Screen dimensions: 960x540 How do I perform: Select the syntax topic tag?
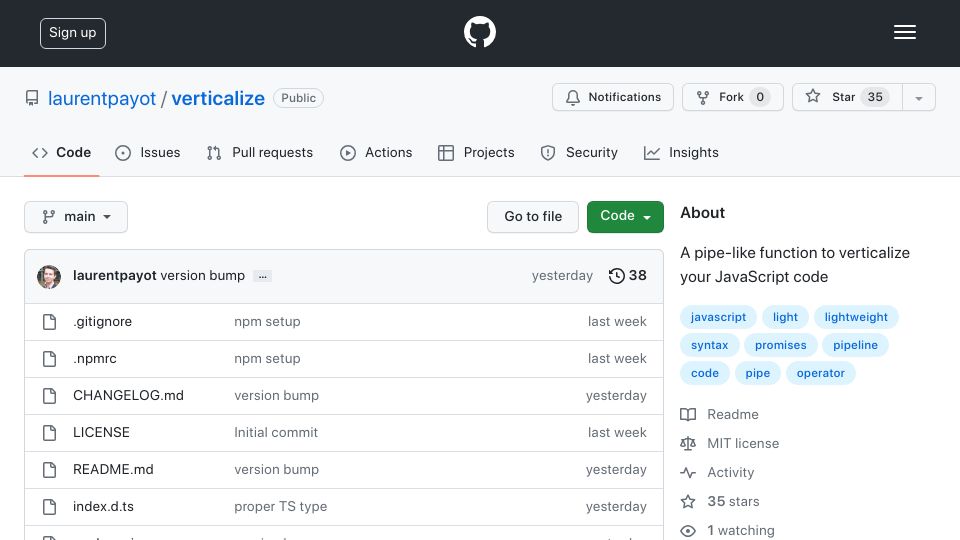pyautogui.click(x=710, y=345)
